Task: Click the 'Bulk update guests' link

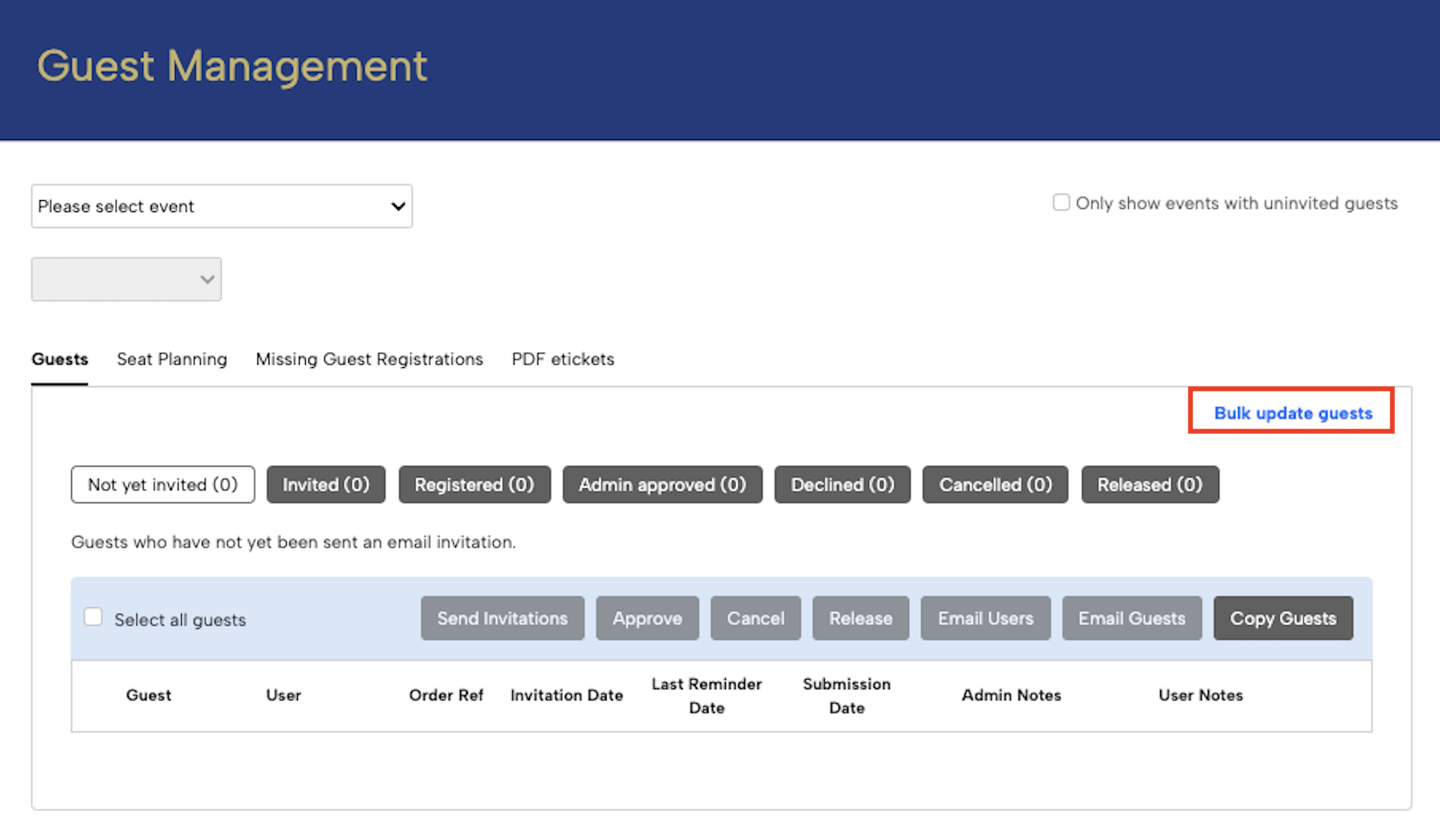Action: point(1292,413)
